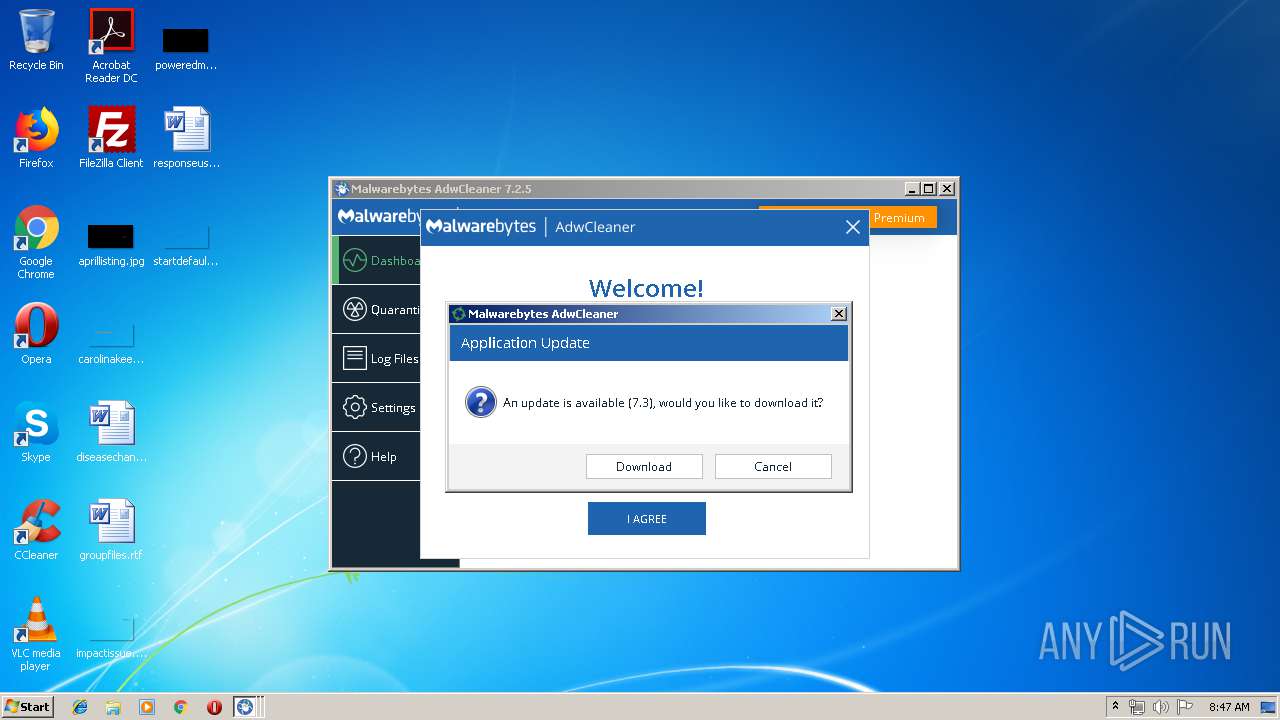Open CCleaner desktop shortcut
This screenshot has height=720, width=1280.
coord(36,530)
